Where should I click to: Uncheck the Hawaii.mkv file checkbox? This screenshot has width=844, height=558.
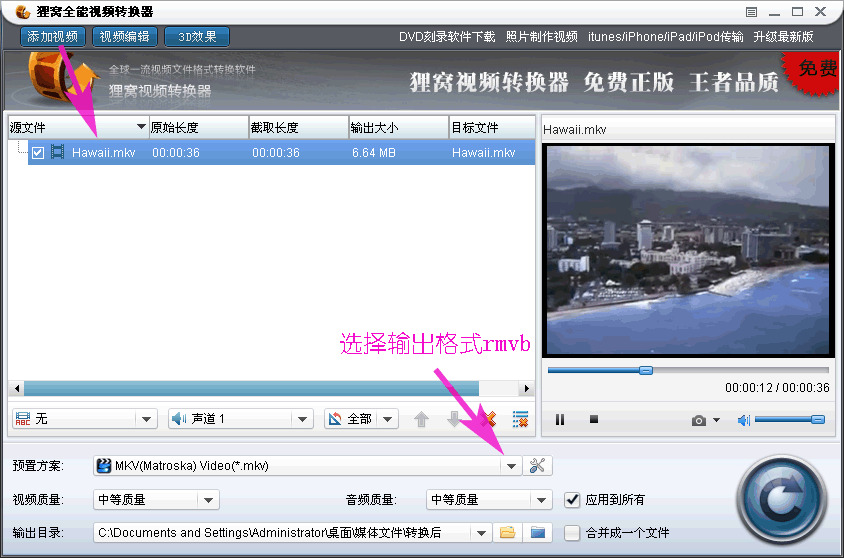pyautogui.click(x=38, y=153)
